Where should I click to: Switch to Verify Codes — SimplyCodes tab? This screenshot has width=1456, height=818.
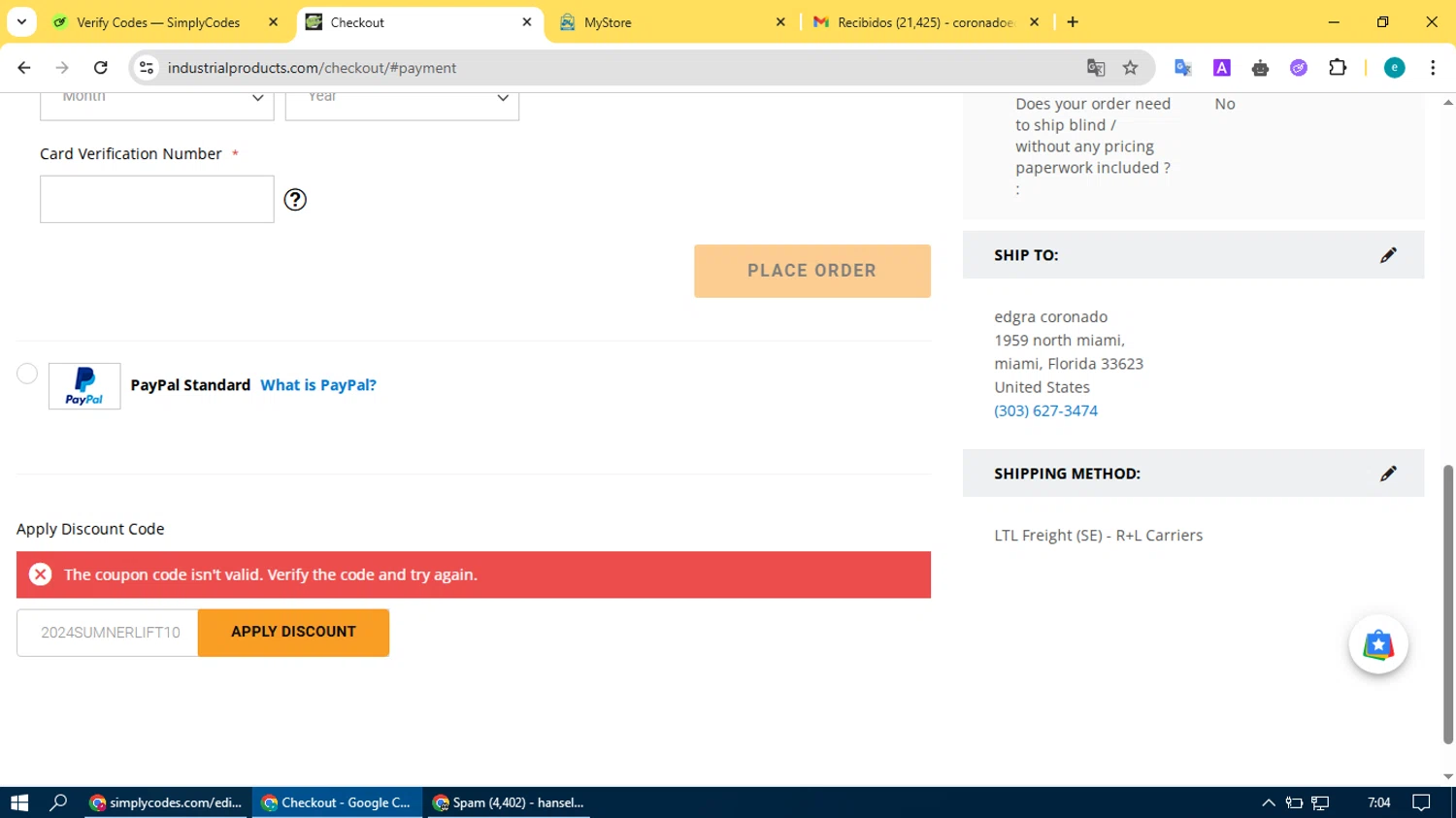coord(166,22)
